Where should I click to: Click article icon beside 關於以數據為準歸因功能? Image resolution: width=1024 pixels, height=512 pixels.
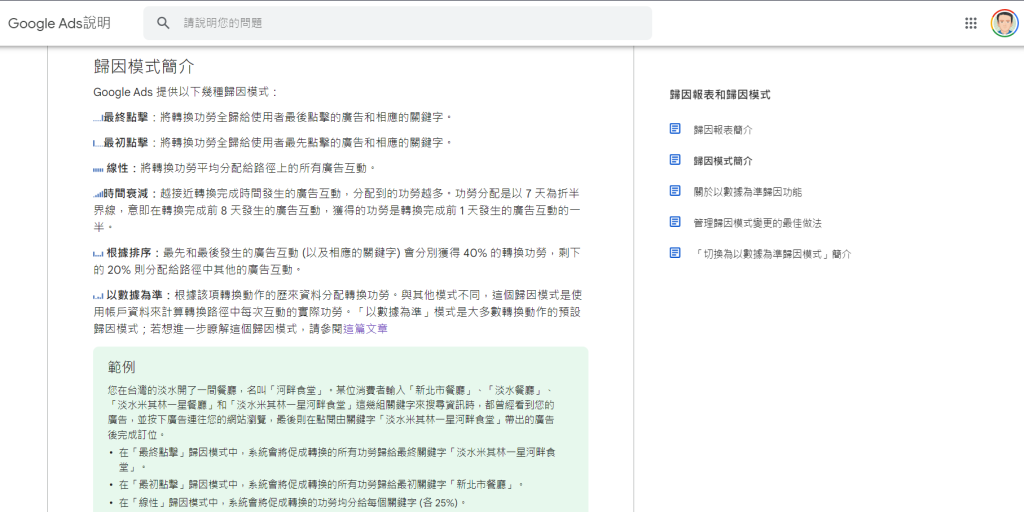coord(675,191)
